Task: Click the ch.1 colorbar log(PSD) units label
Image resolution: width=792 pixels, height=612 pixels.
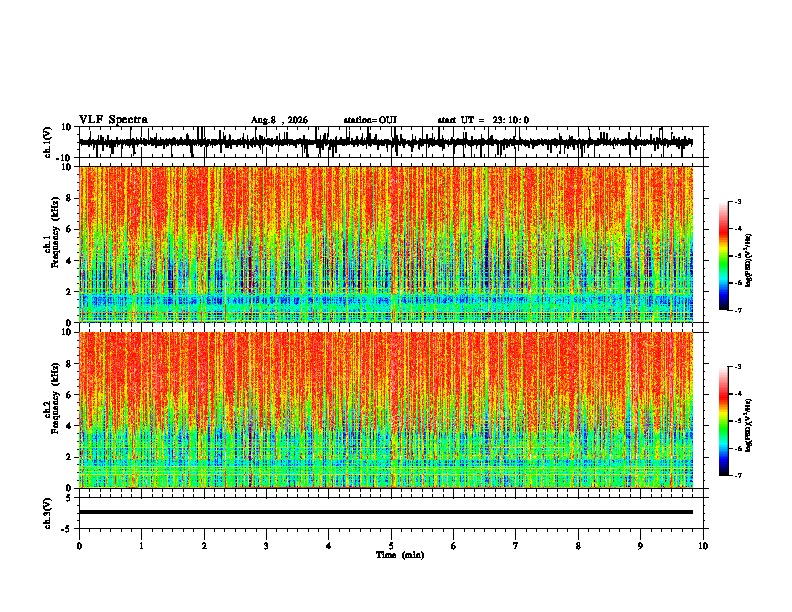Action: pos(750,261)
